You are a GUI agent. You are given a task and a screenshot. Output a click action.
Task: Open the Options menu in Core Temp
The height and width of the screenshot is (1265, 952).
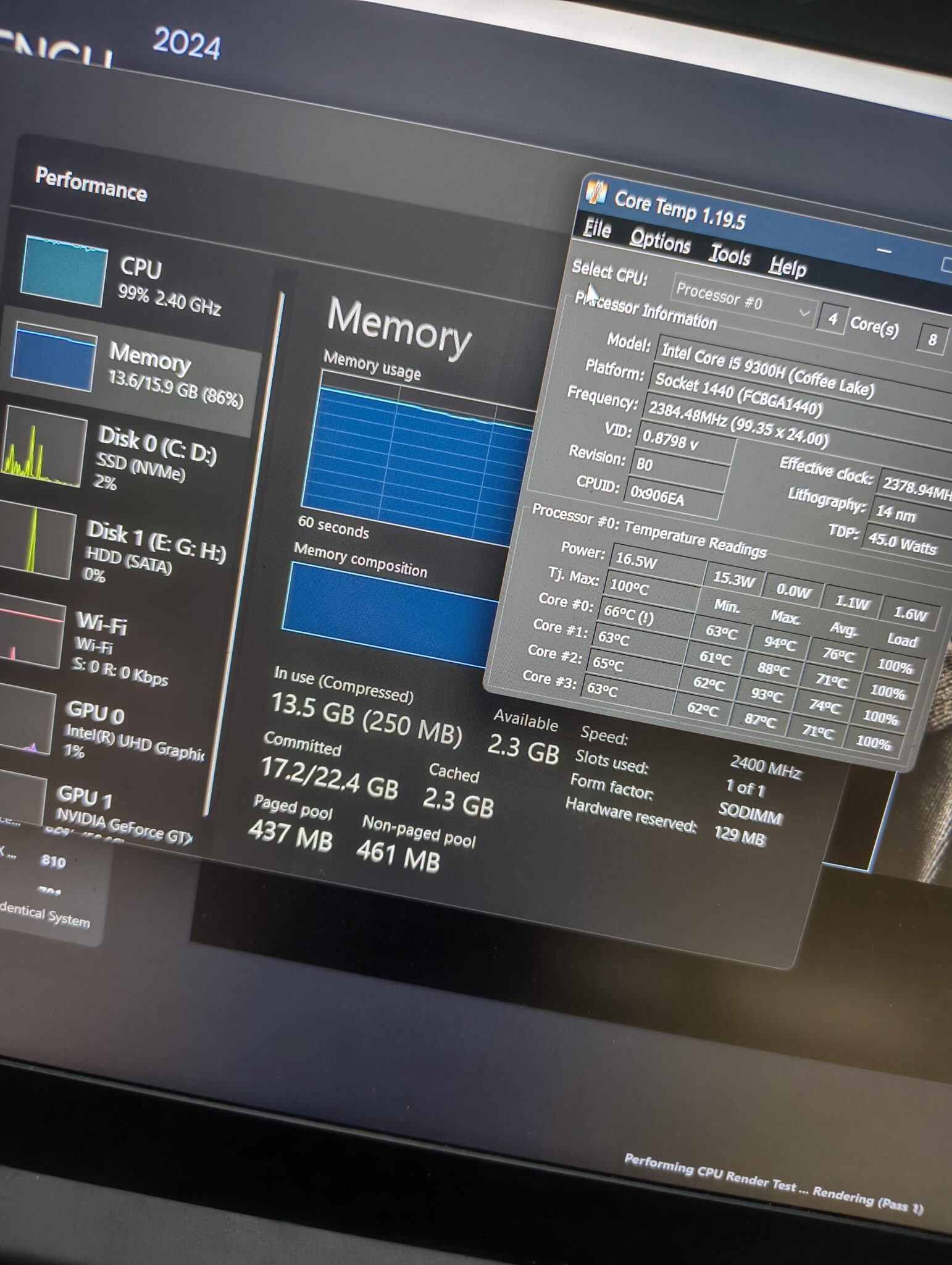pyautogui.click(x=659, y=241)
